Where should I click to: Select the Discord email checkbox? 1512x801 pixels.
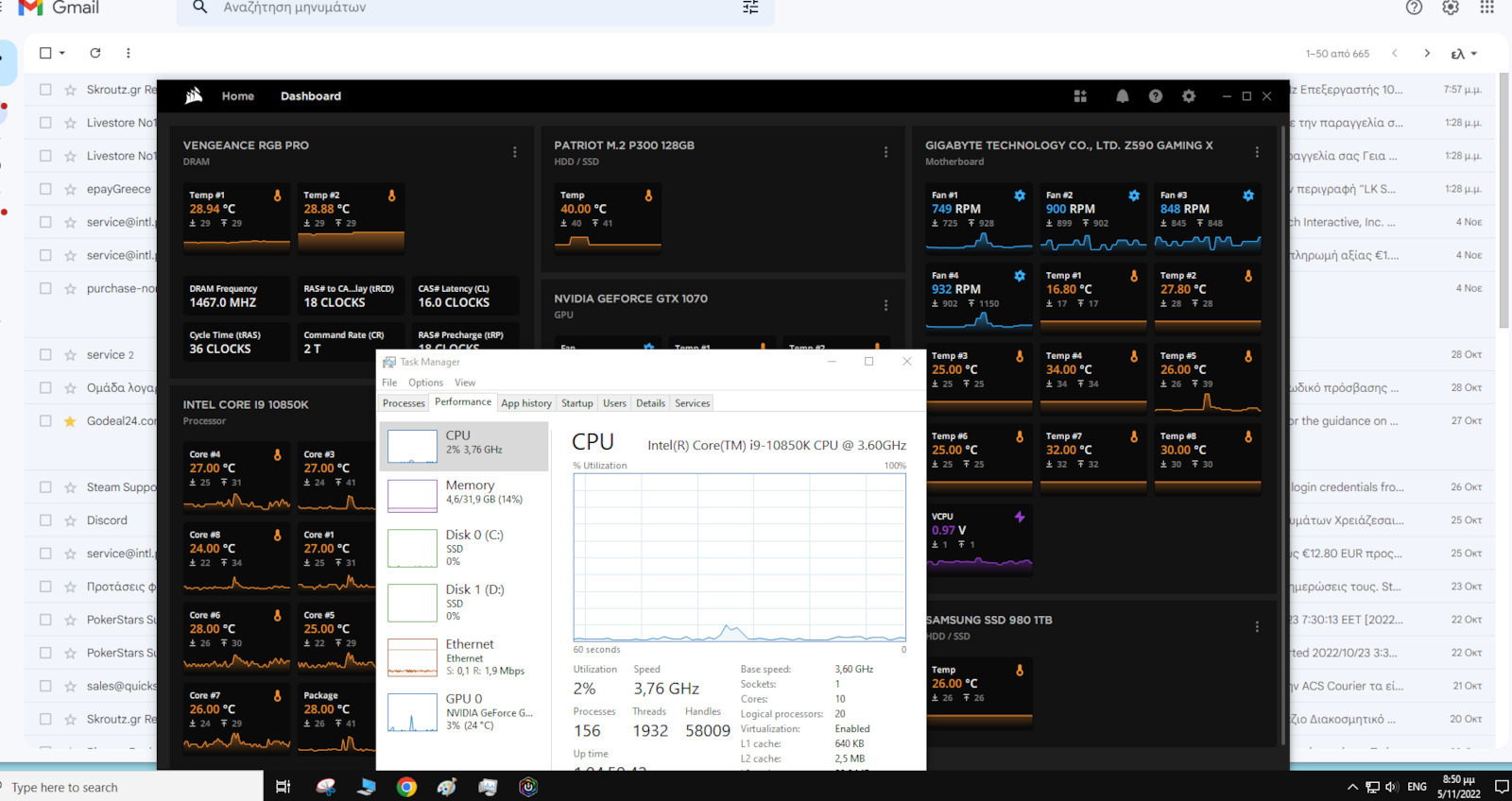click(45, 520)
